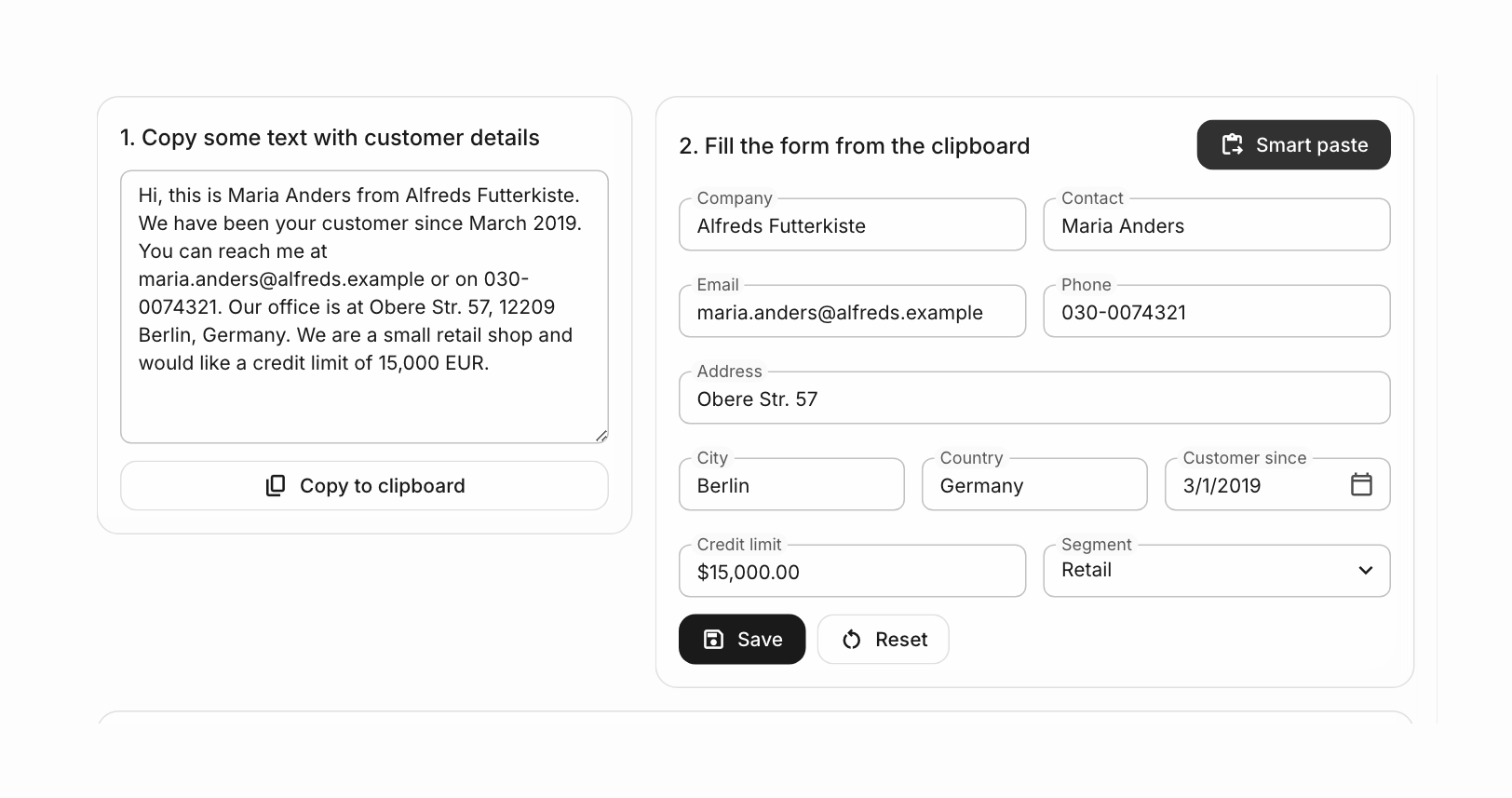Click inside the customer details text area
Screen dimensions: 1512x798
(364, 306)
